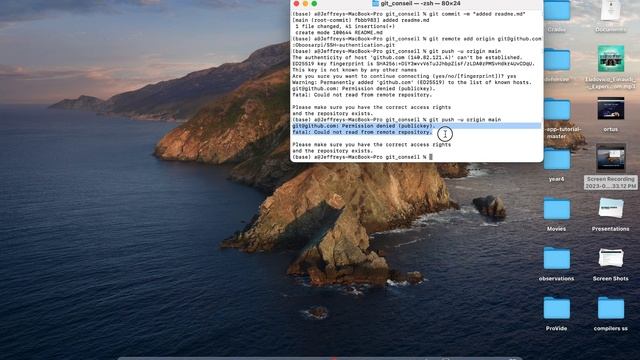Click the '1 file changed, 41 insertions' line
The height and width of the screenshot is (360, 640).
[345, 26]
